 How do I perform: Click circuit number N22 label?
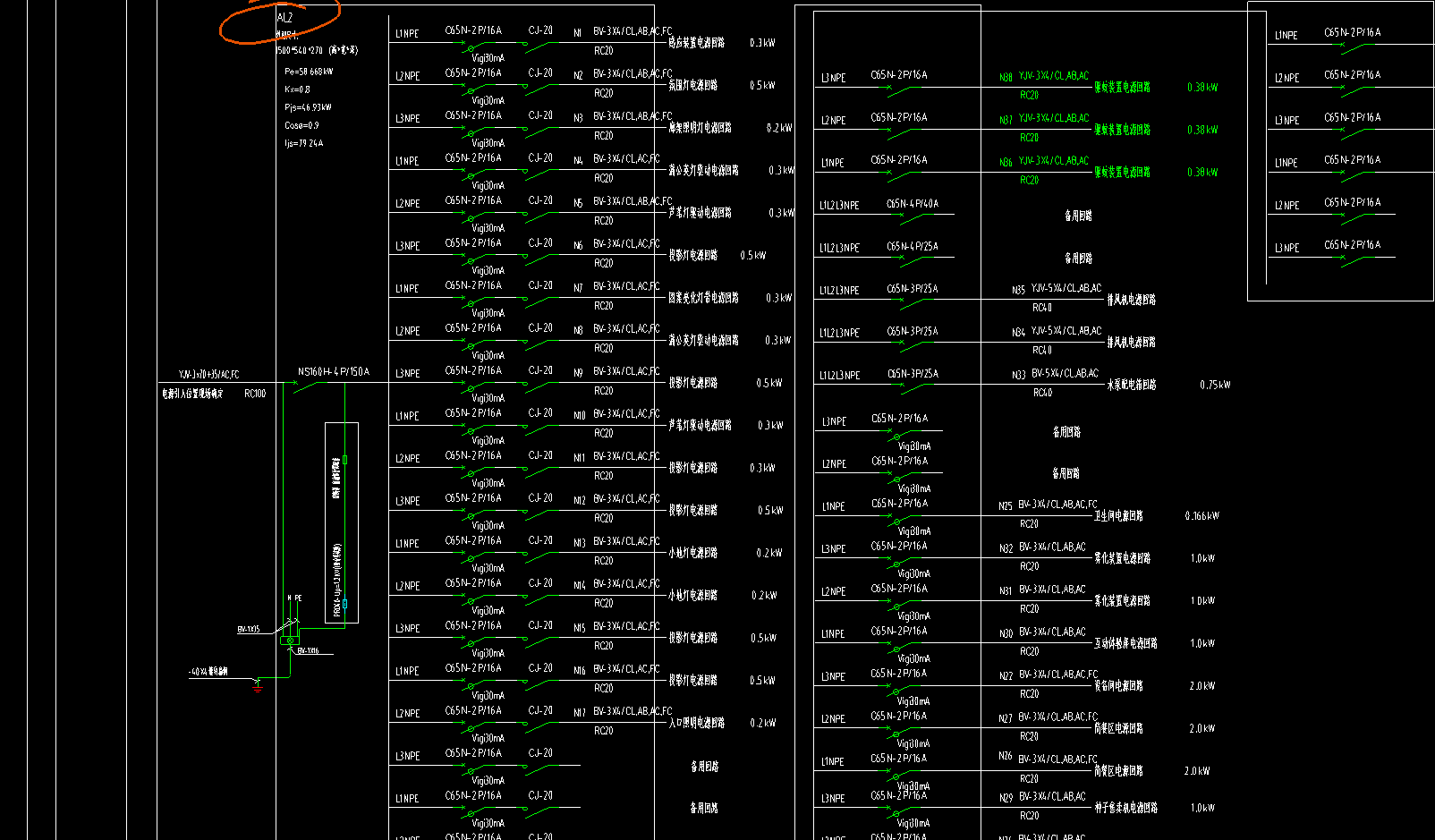(1006, 676)
